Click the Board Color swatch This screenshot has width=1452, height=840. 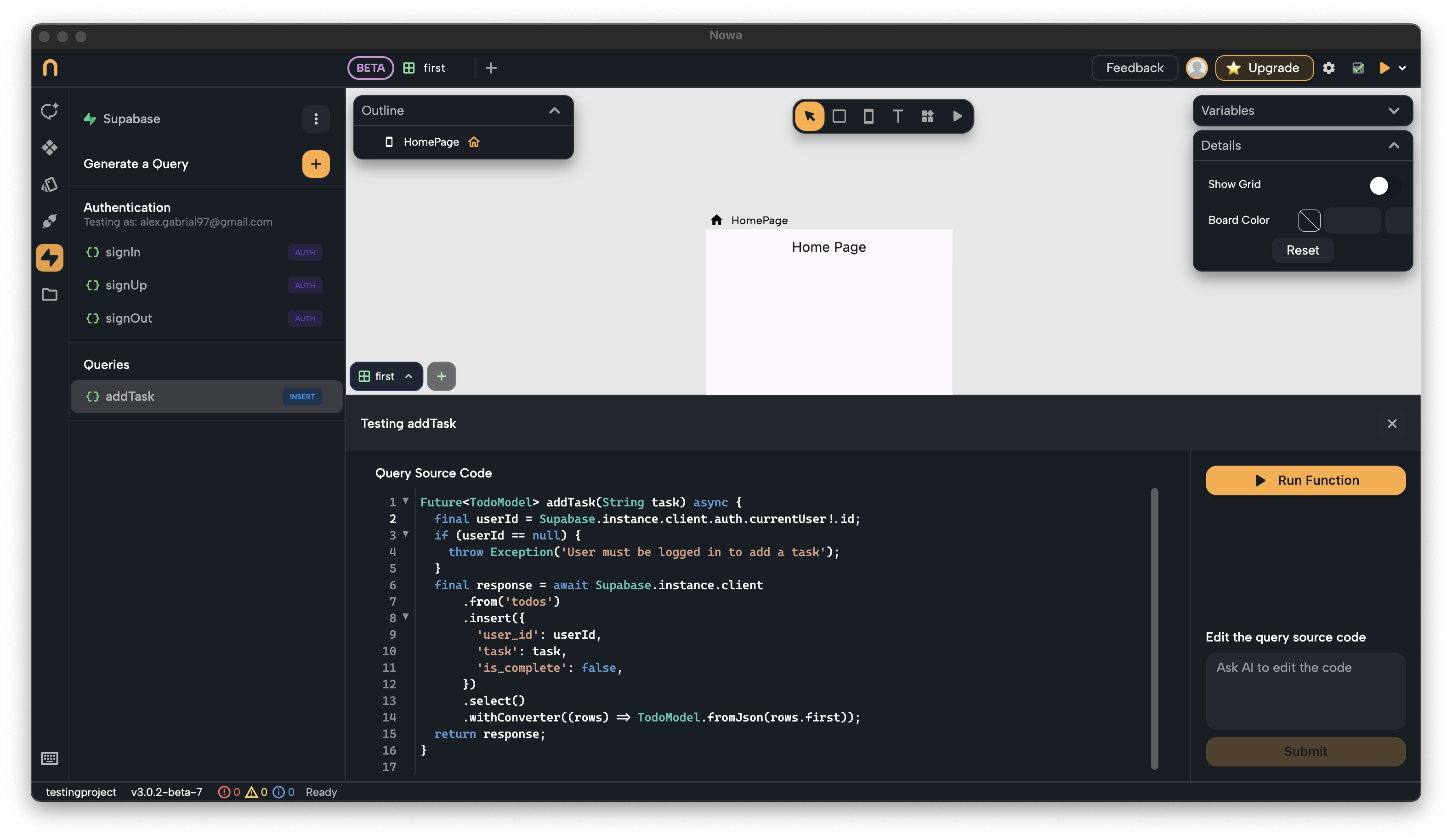coord(1309,220)
